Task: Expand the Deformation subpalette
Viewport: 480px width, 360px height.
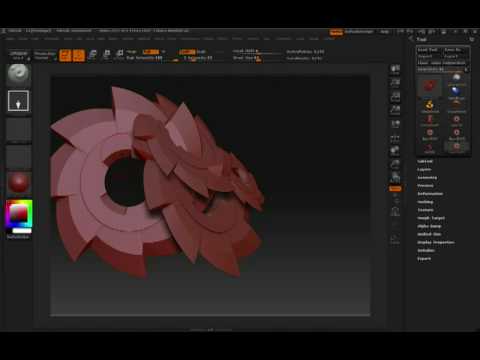Action: [430, 194]
